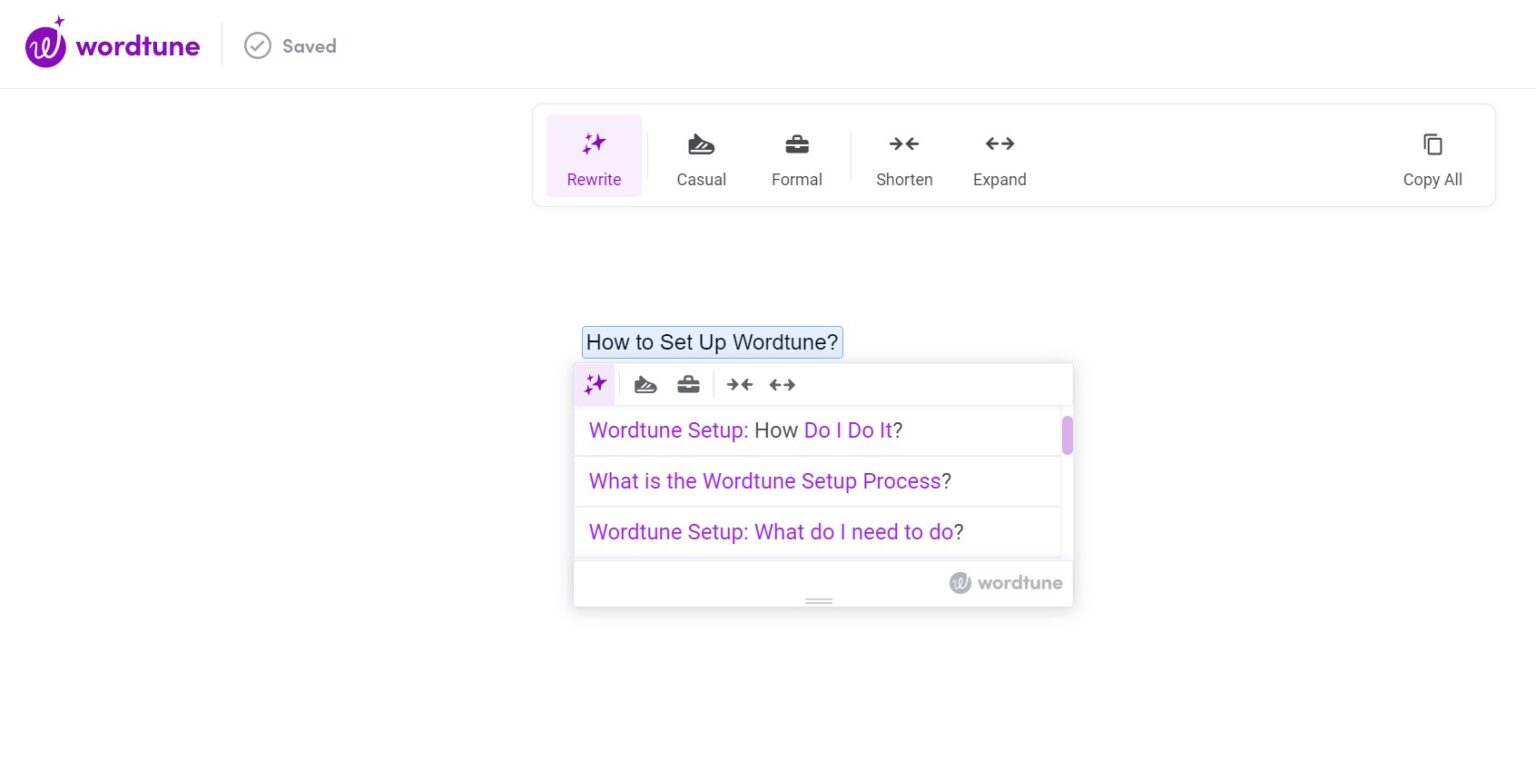Click the Casual sneaker icon
Screen dimensions: 1536x780
tap(701, 143)
